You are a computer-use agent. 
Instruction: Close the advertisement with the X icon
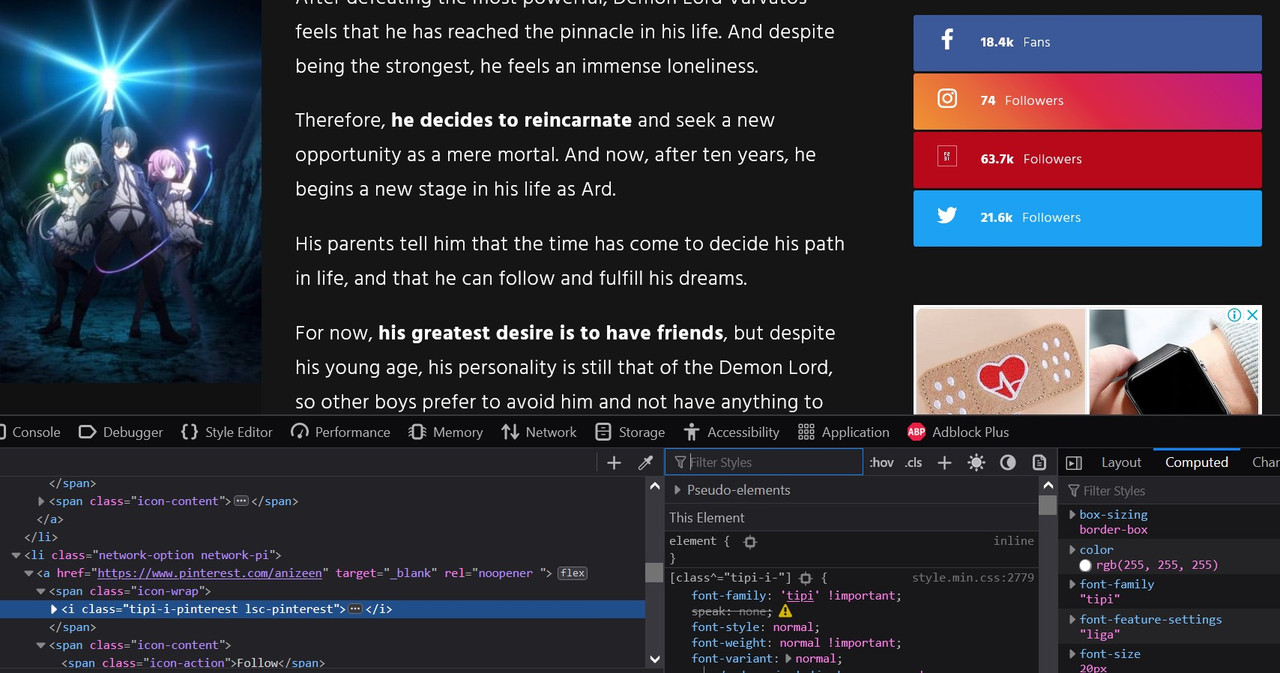click(x=1252, y=315)
